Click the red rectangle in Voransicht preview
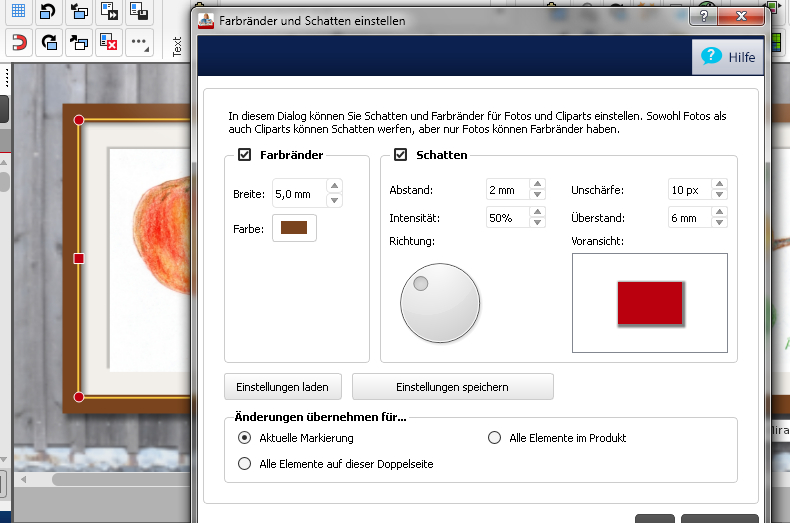790x523 pixels. point(650,303)
